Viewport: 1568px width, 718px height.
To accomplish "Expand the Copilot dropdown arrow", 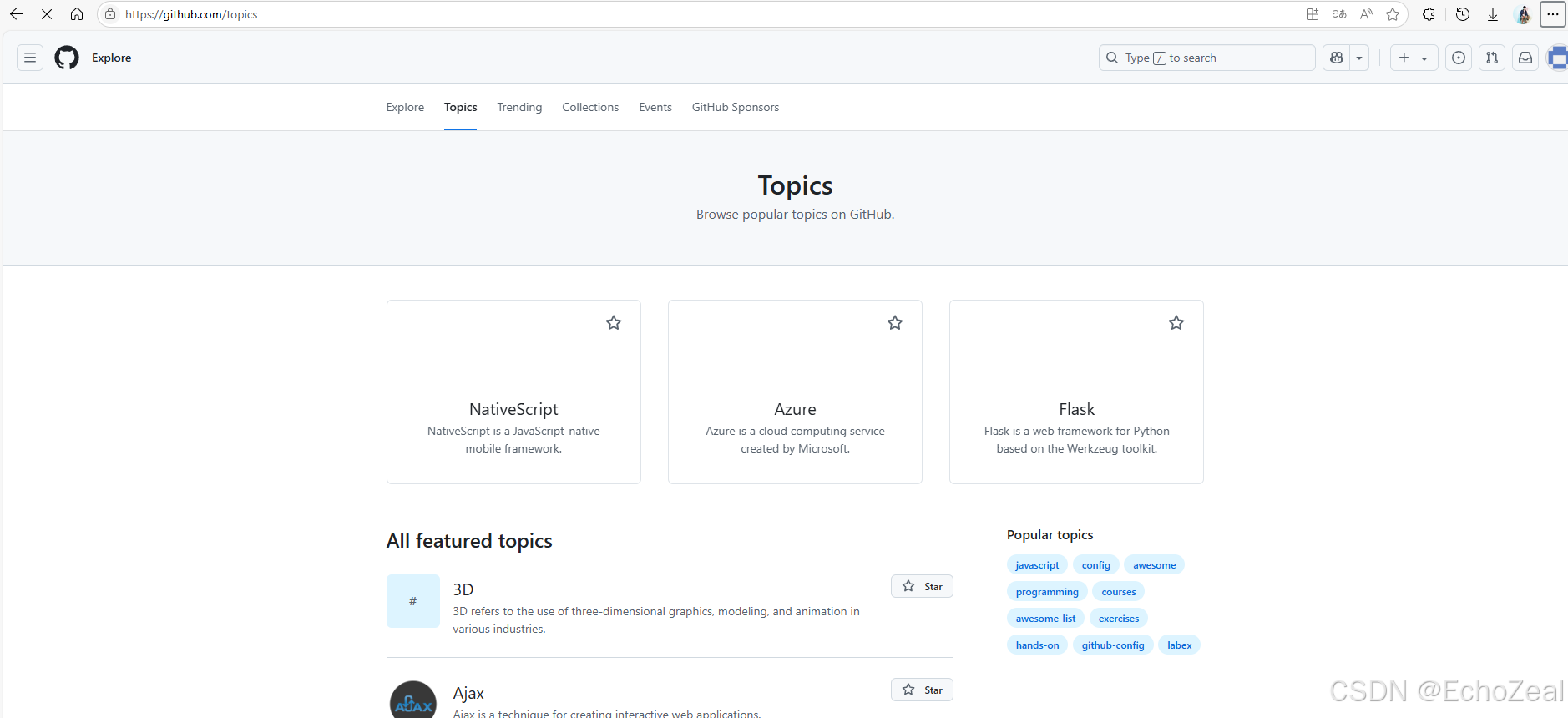I will pyautogui.click(x=1359, y=58).
